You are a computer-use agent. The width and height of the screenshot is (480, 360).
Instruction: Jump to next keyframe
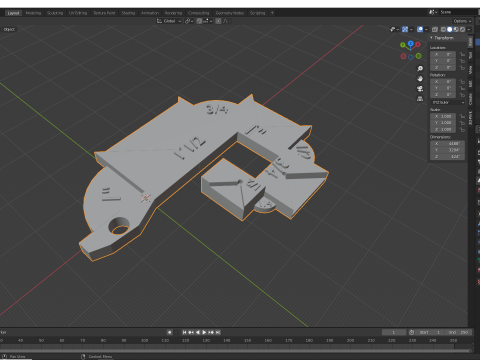click(x=211, y=332)
